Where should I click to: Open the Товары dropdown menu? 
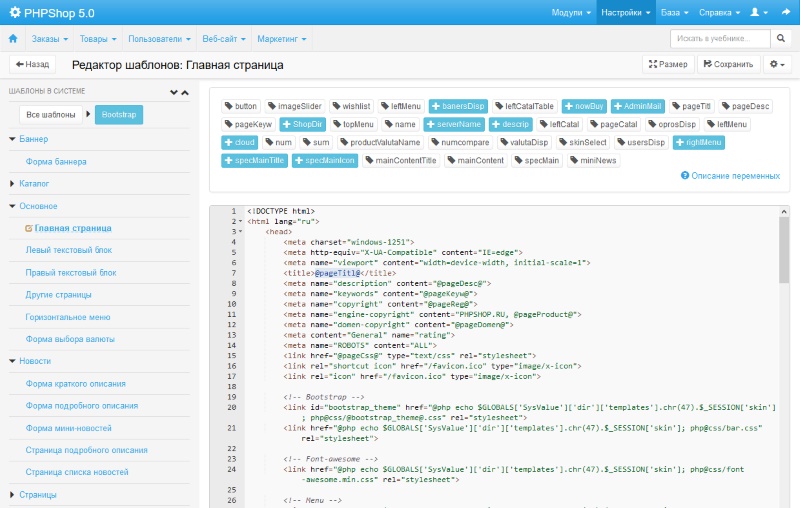[x=98, y=39]
